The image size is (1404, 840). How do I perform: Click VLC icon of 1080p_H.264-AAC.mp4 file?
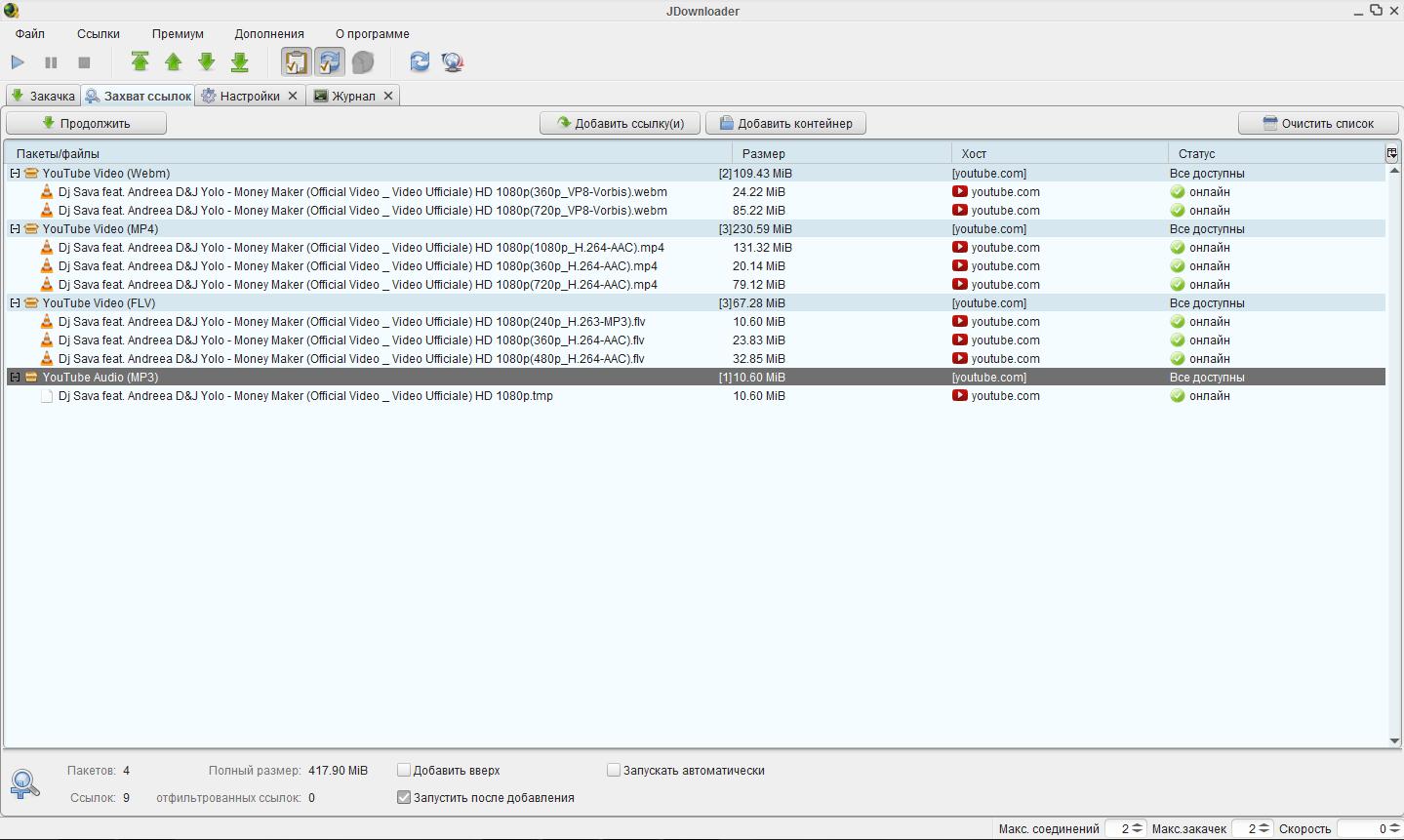pos(47,248)
